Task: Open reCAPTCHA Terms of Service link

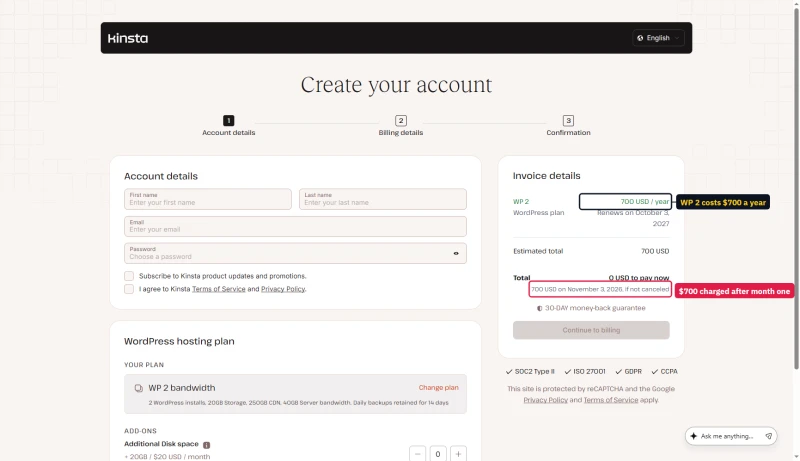Action: click(611, 400)
